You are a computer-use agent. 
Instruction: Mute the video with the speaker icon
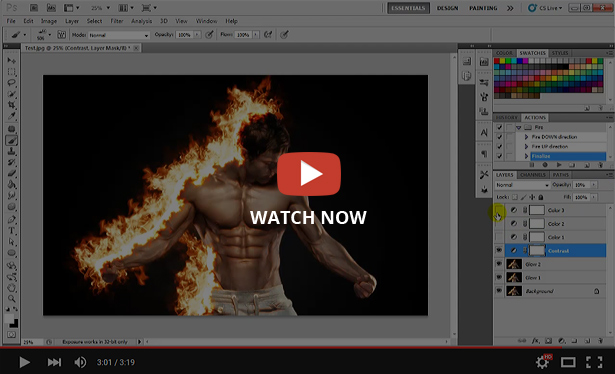80,362
